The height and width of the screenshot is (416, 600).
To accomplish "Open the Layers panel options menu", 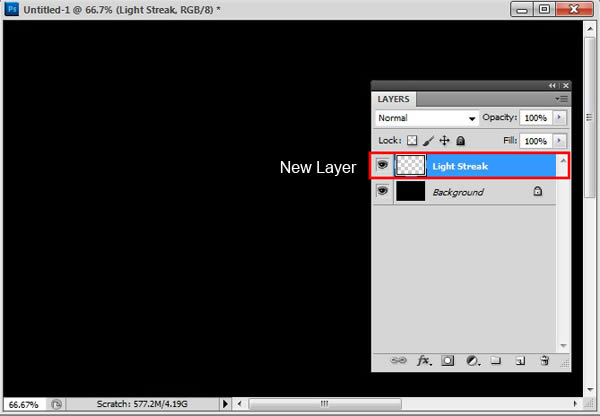I will point(561,99).
